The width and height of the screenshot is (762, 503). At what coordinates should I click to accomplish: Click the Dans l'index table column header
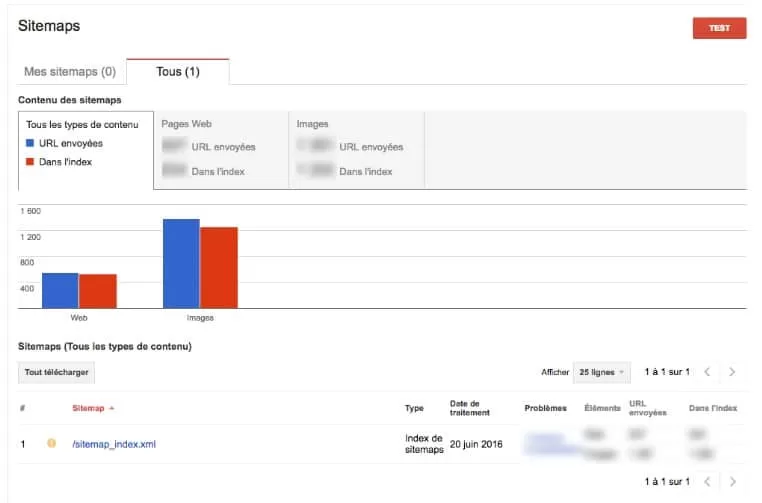click(713, 408)
